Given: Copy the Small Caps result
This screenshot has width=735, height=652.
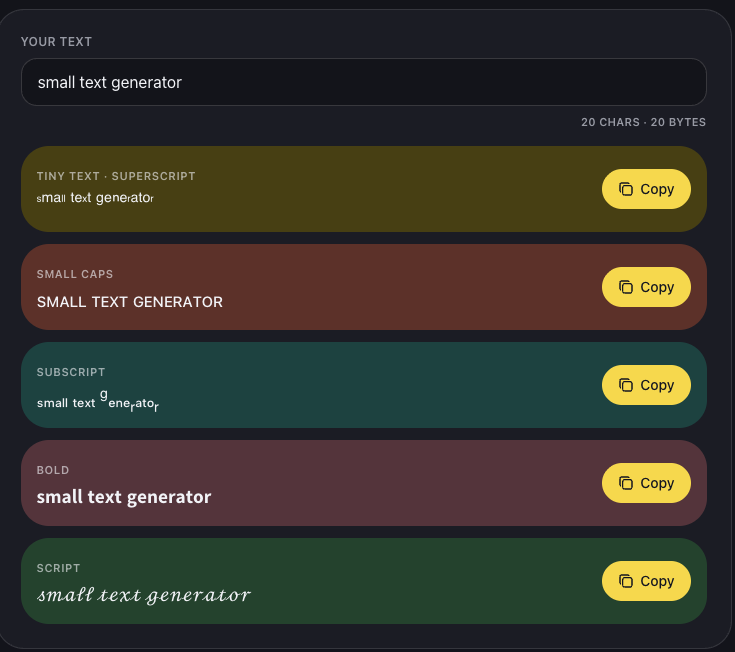Looking at the screenshot, I should (646, 287).
